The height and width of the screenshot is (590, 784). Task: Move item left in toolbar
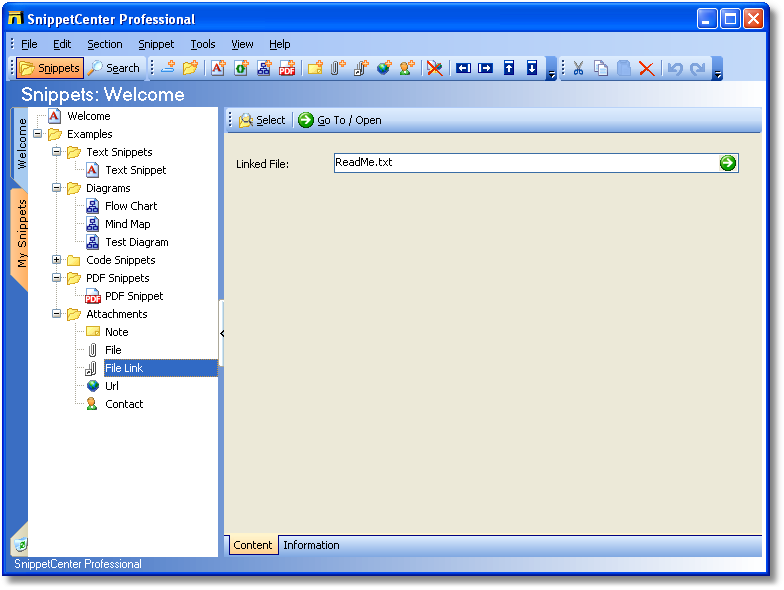pyautogui.click(x=463, y=68)
